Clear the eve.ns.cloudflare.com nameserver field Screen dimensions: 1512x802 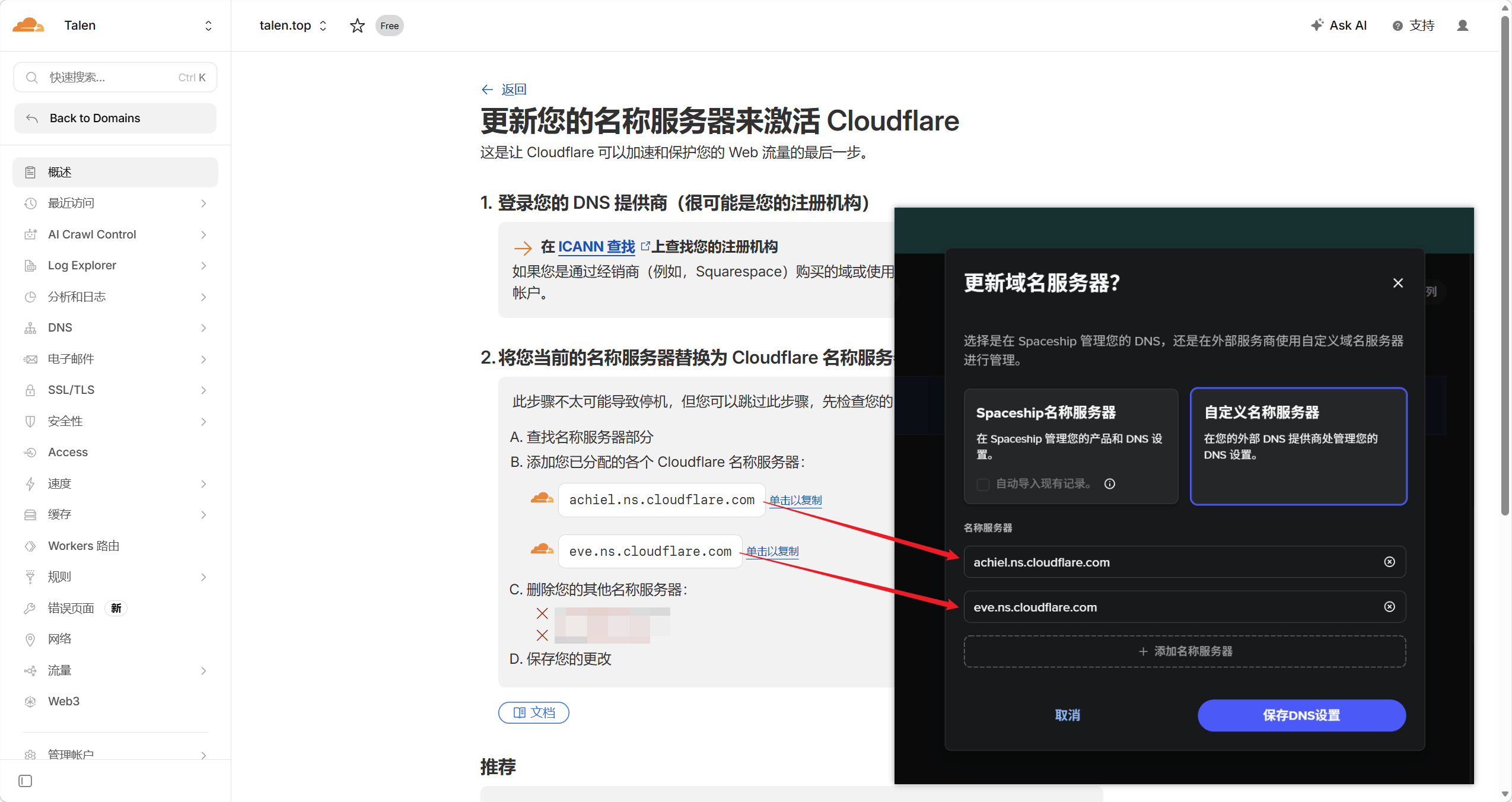point(1389,606)
